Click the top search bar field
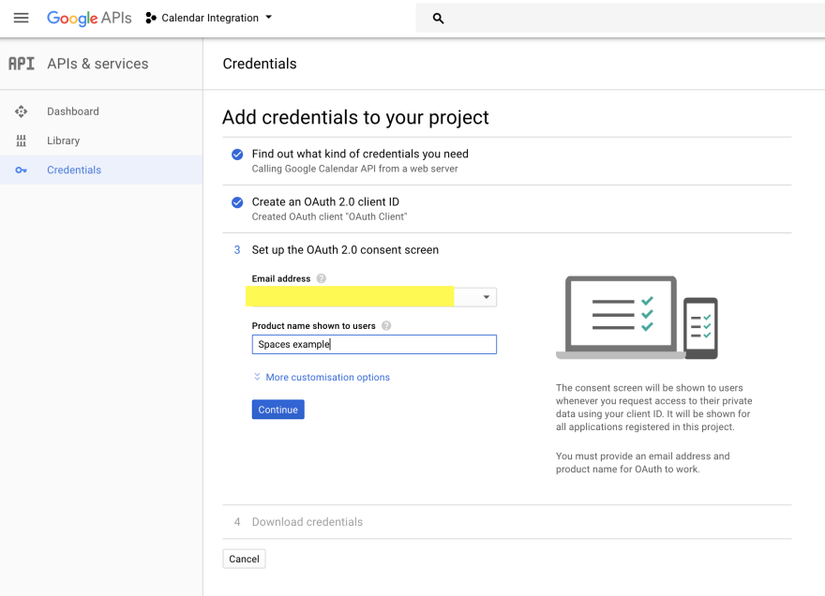Image resolution: width=825 pixels, height=596 pixels. (620, 18)
